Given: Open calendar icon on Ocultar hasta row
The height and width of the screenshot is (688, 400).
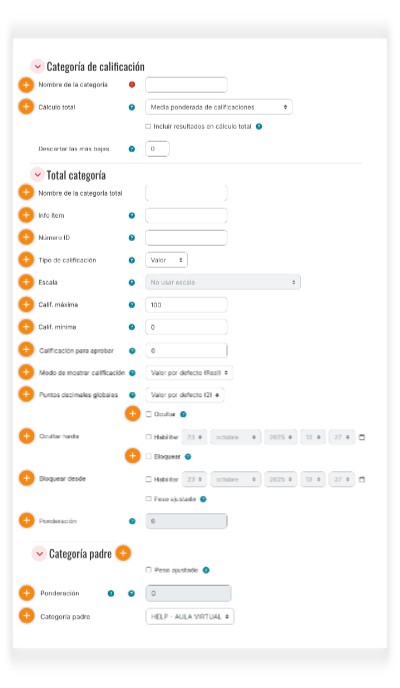Looking at the screenshot, I should 362,437.
